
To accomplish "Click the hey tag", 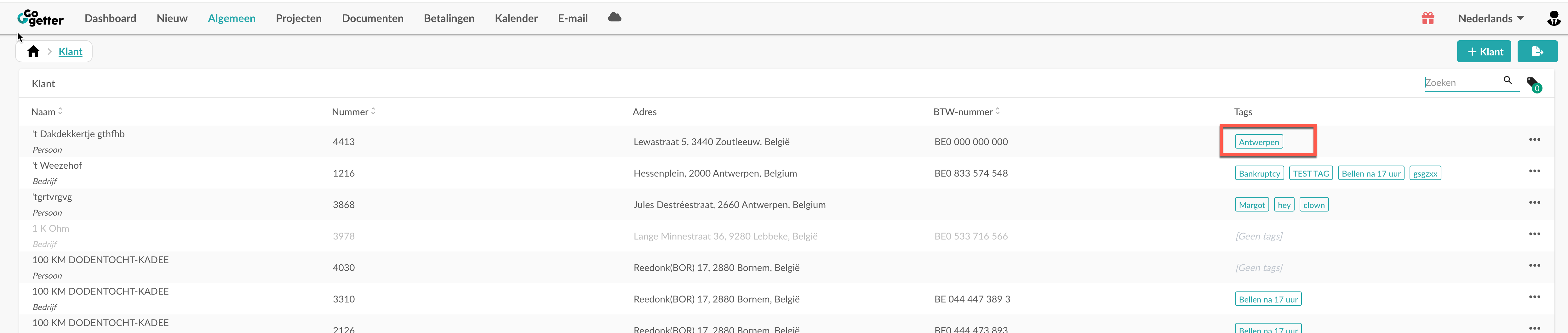I will pos(1284,205).
